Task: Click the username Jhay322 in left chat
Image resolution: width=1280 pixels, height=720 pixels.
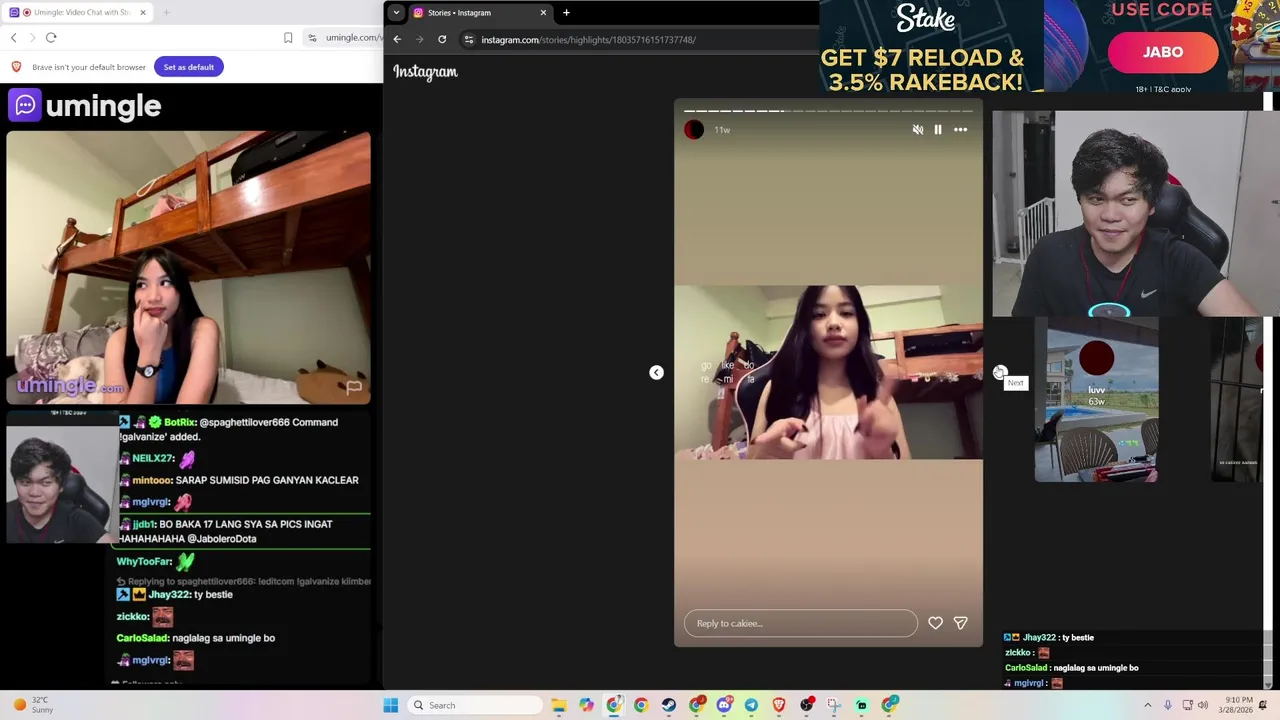Action: coord(169,594)
